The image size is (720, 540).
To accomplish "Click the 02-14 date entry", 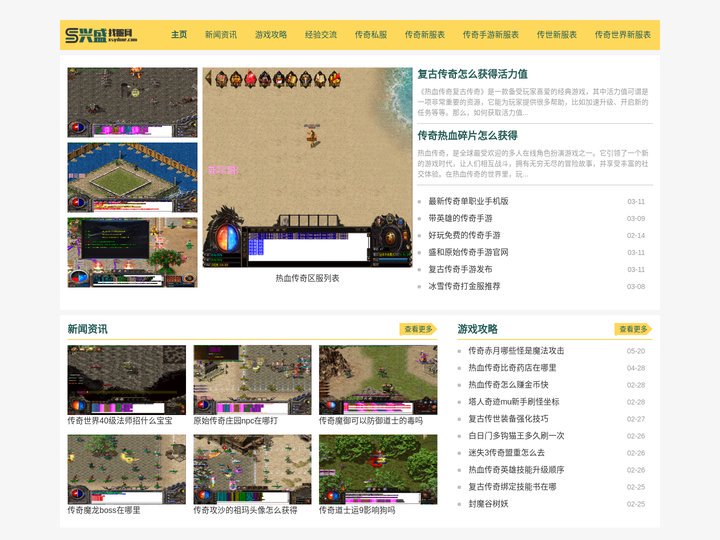I will (636, 236).
